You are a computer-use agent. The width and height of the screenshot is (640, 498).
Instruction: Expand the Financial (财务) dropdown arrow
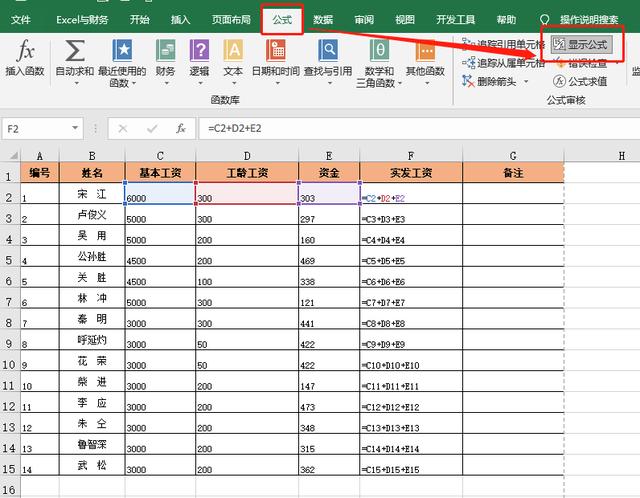point(167,83)
